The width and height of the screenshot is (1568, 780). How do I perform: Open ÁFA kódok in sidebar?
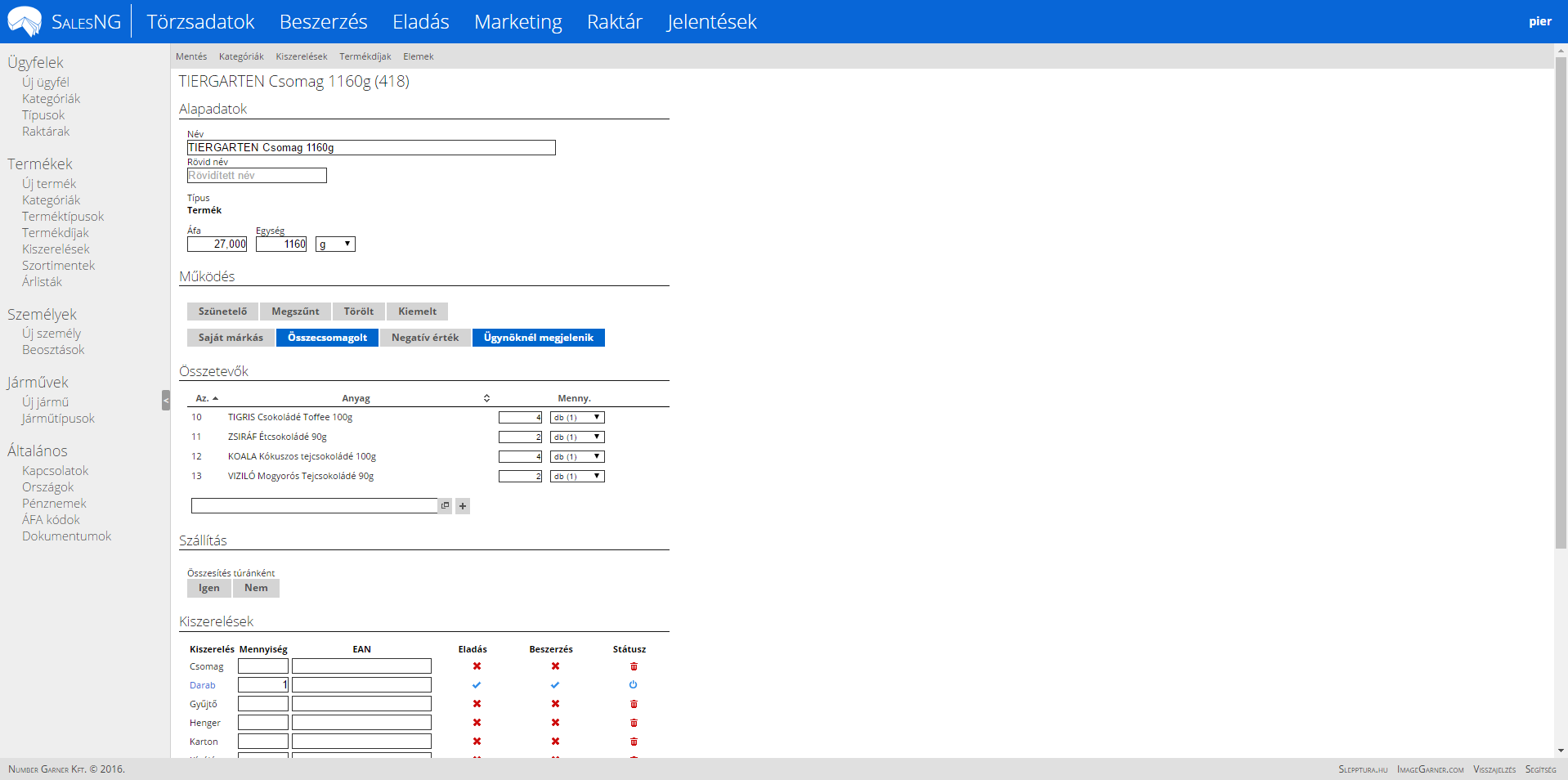51,520
